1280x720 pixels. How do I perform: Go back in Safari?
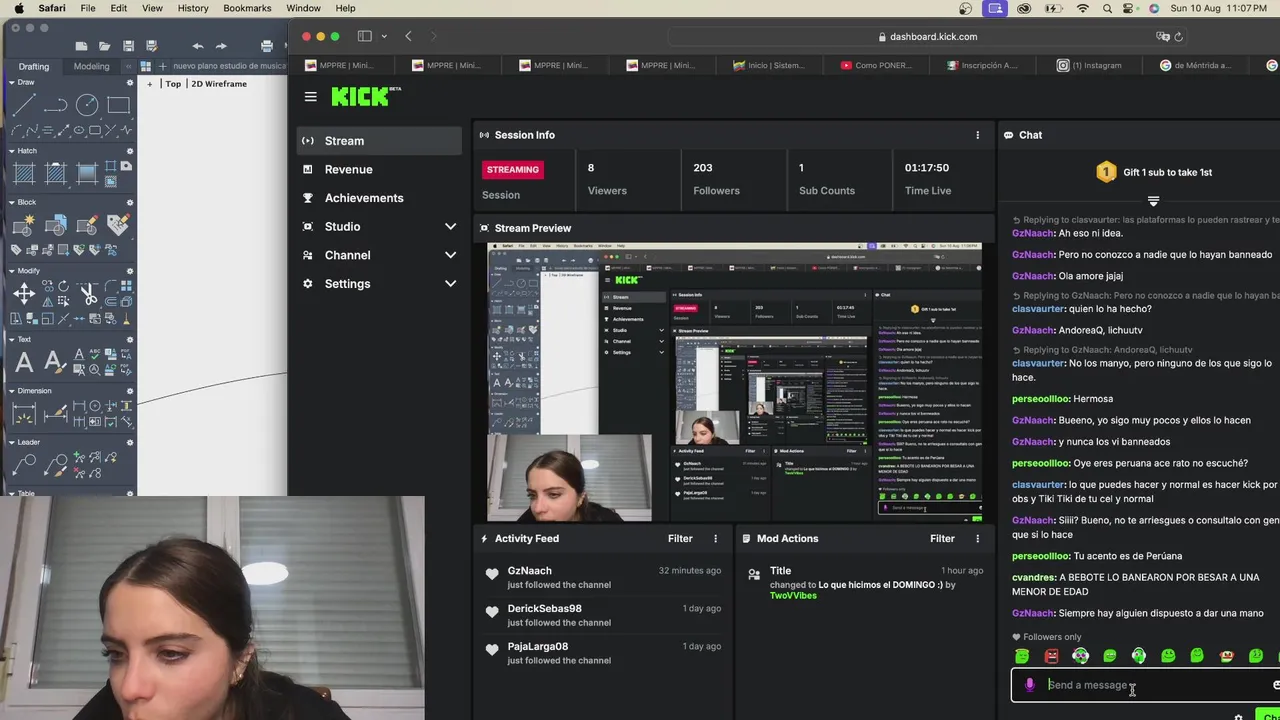pos(408,36)
